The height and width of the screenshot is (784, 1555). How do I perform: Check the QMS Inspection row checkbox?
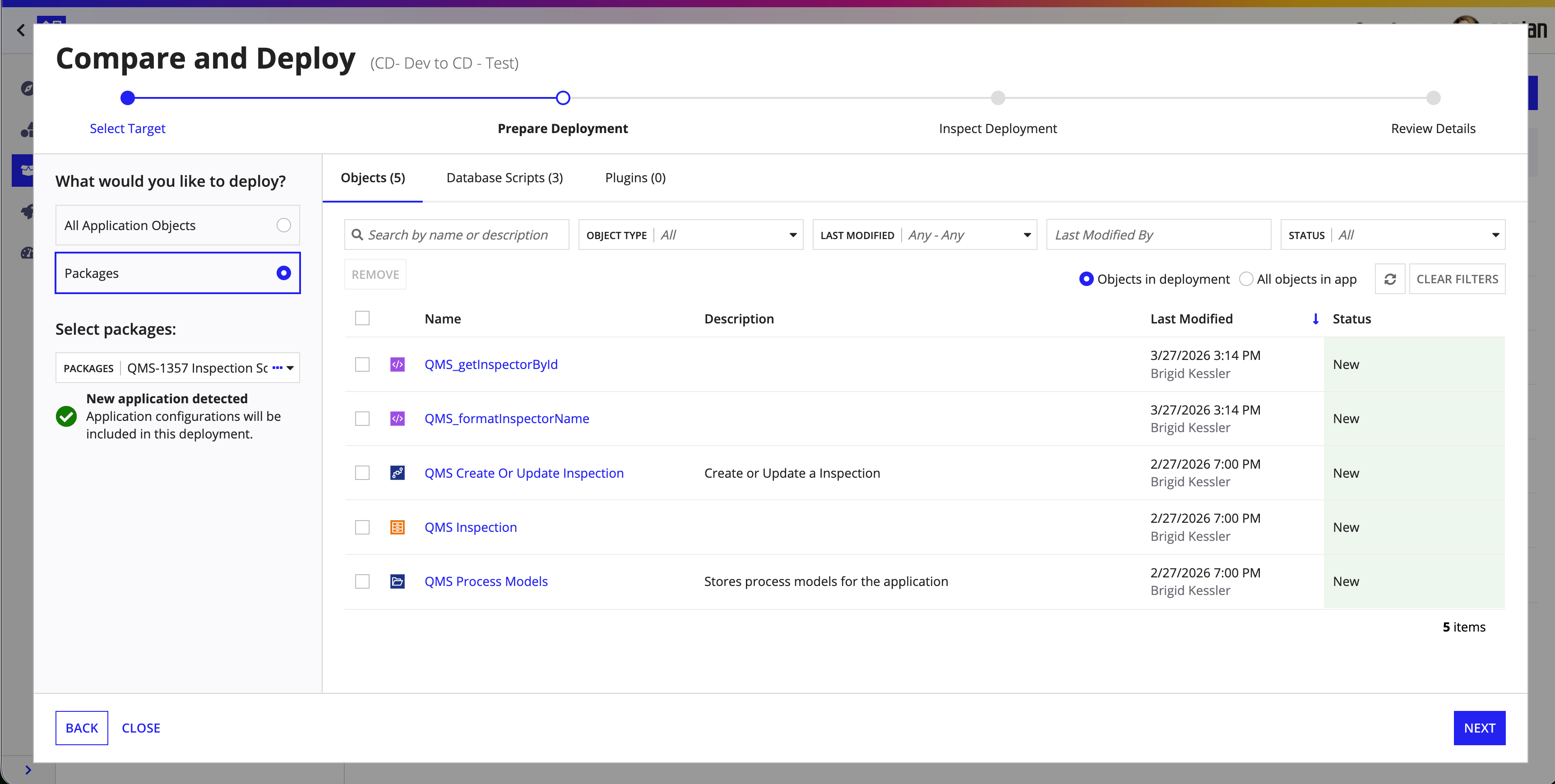(362, 527)
